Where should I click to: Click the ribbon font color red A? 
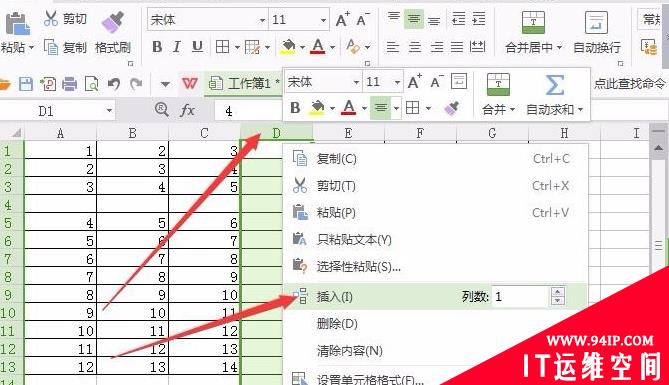click(318, 46)
